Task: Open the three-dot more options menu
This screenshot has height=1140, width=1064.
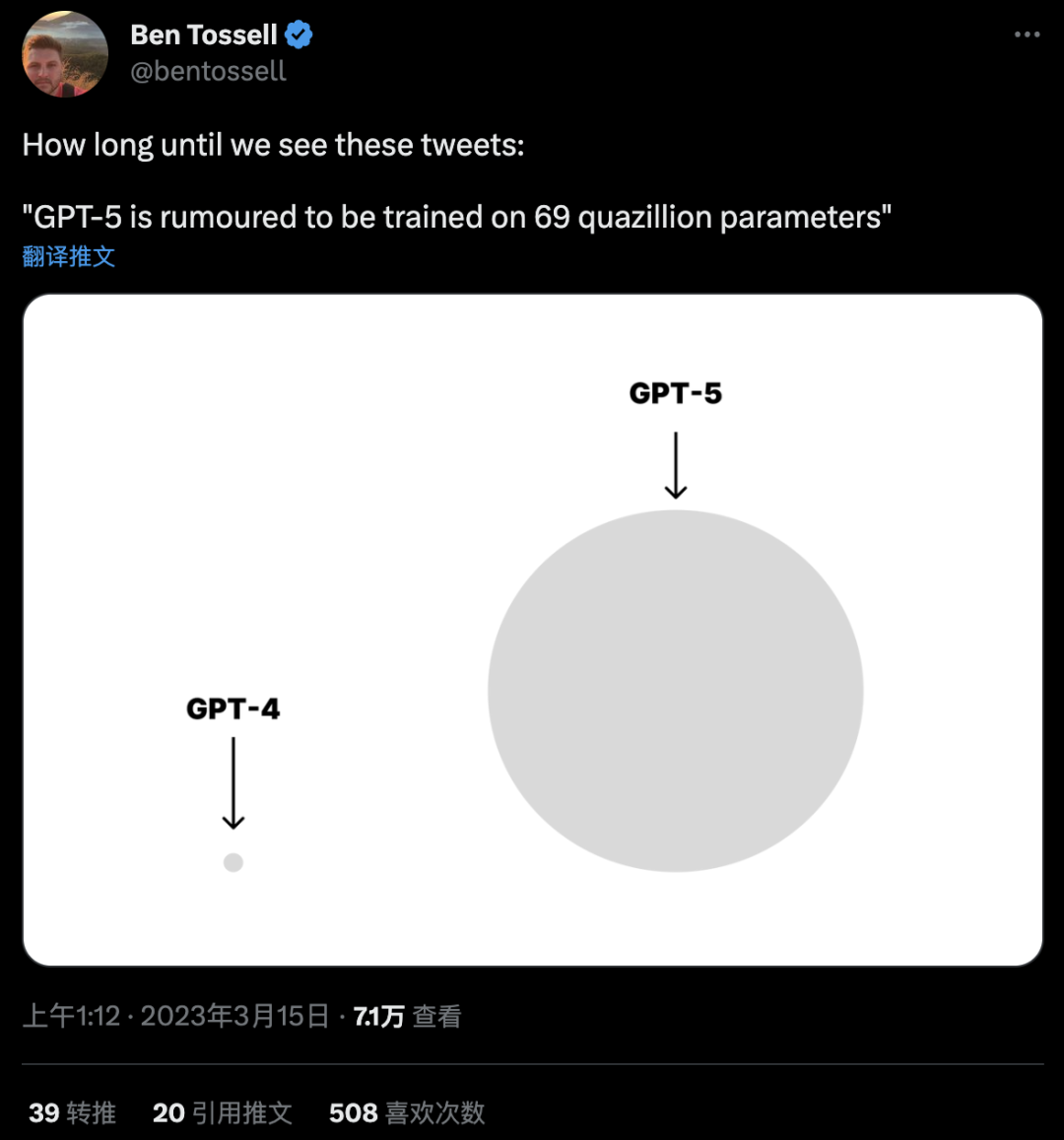Action: (1027, 34)
